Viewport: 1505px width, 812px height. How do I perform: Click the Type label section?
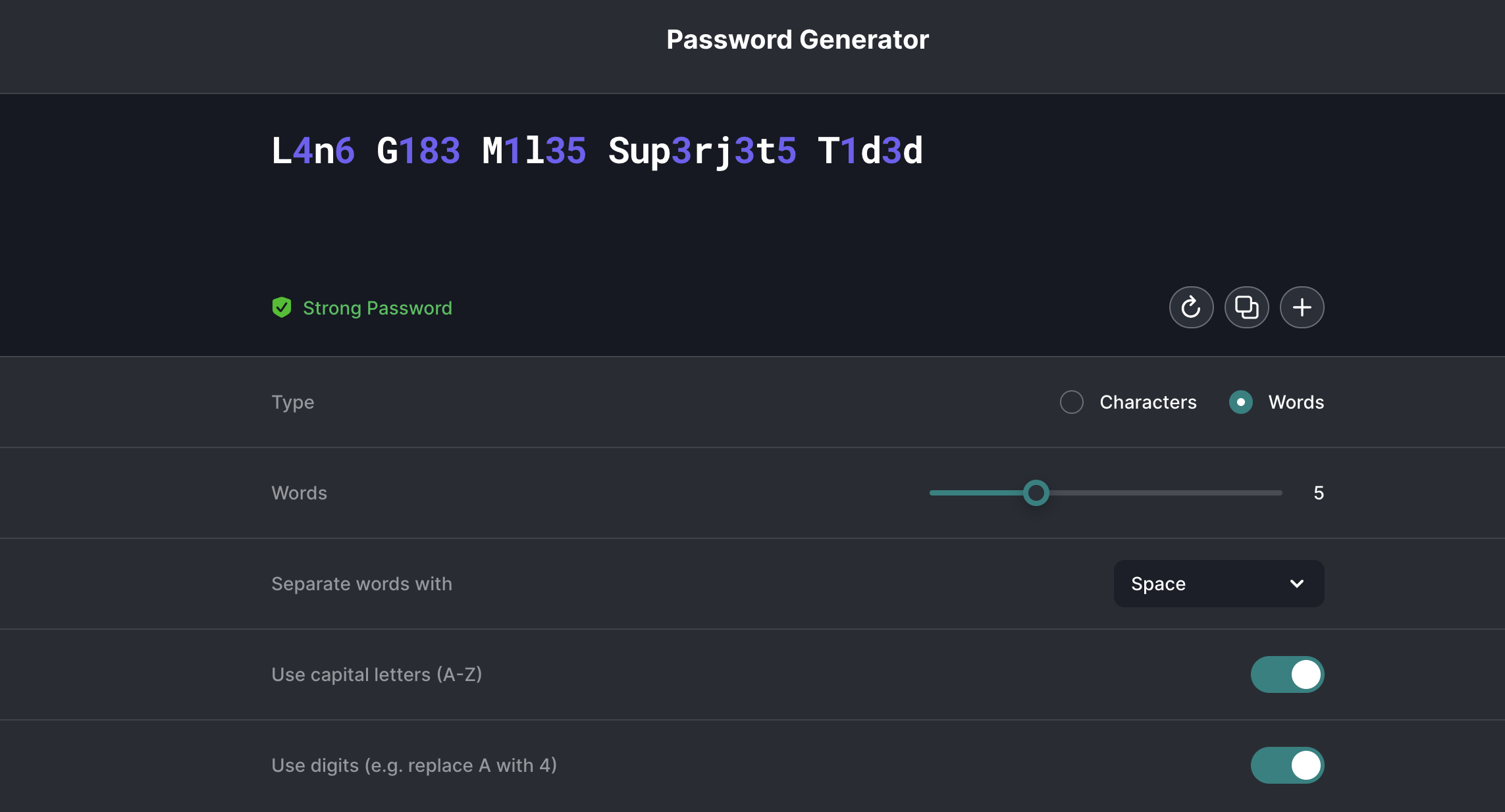tap(293, 401)
